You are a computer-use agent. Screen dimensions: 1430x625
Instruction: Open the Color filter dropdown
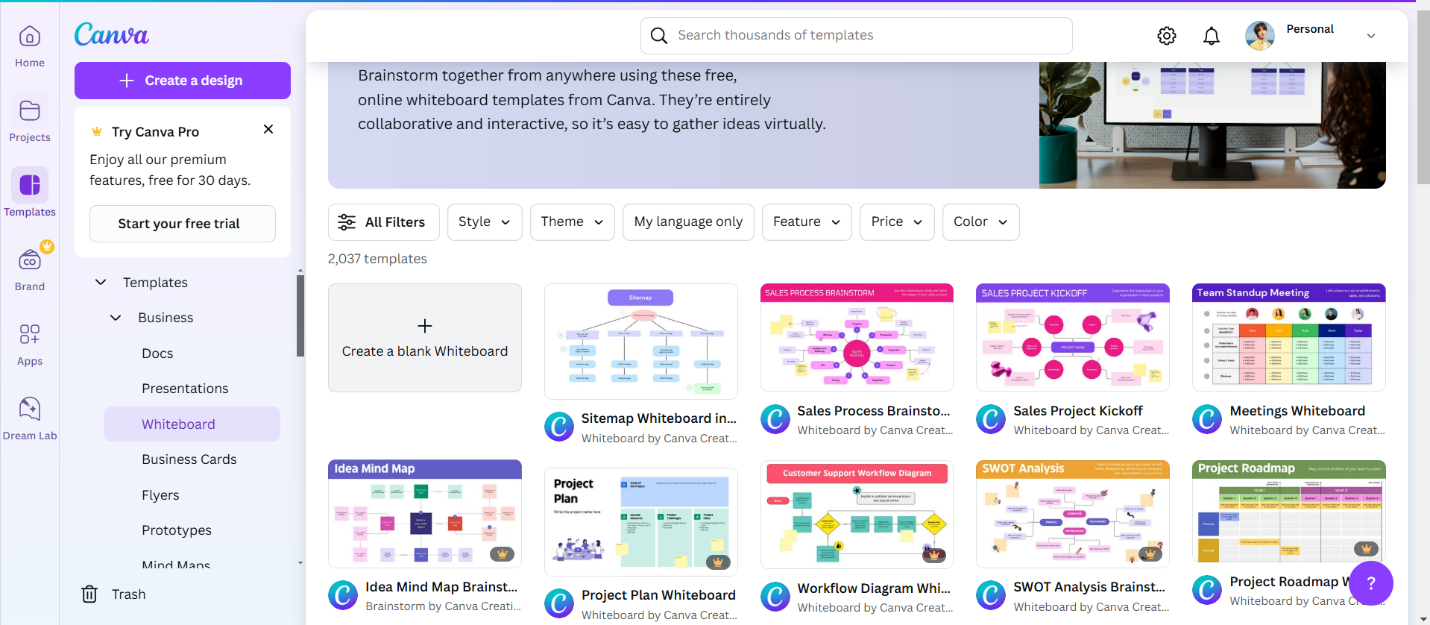point(981,222)
